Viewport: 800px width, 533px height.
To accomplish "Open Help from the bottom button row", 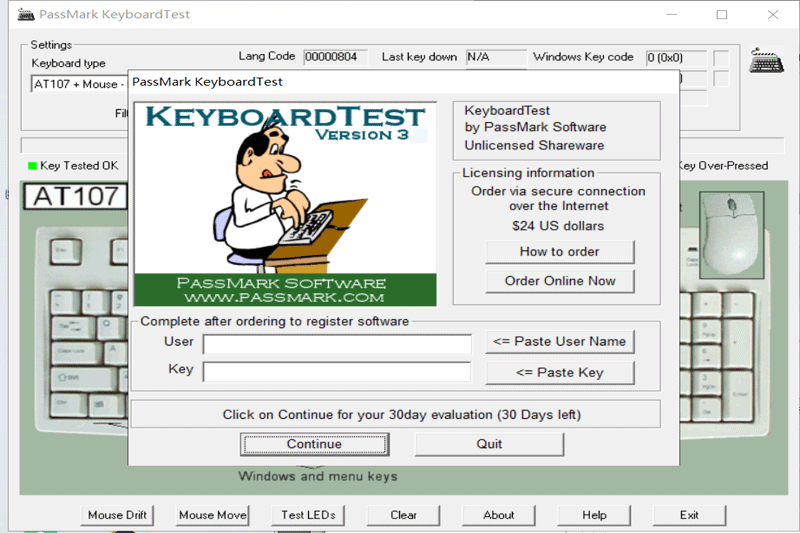I will pos(594,515).
